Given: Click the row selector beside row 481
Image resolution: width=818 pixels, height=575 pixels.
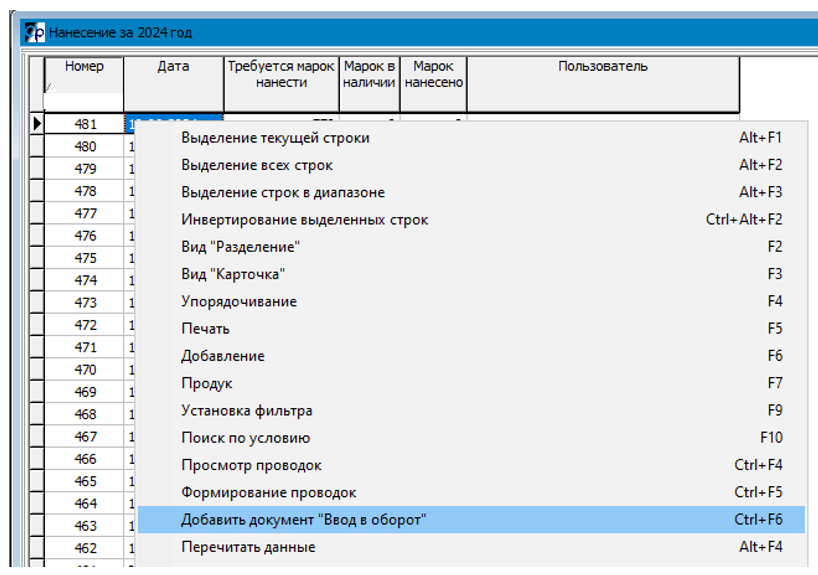Looking at the screenshot, I should pyautogui.click(x=37, y=124).
